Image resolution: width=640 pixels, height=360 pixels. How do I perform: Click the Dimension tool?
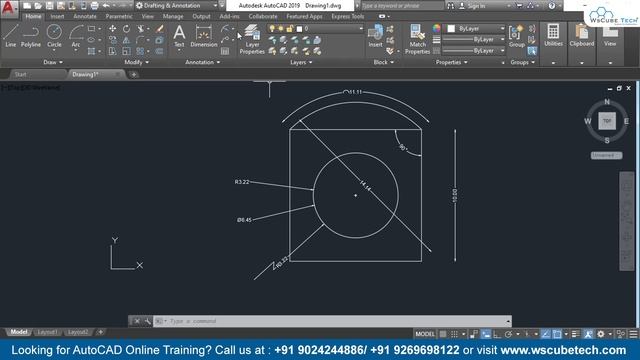[204, 36]
